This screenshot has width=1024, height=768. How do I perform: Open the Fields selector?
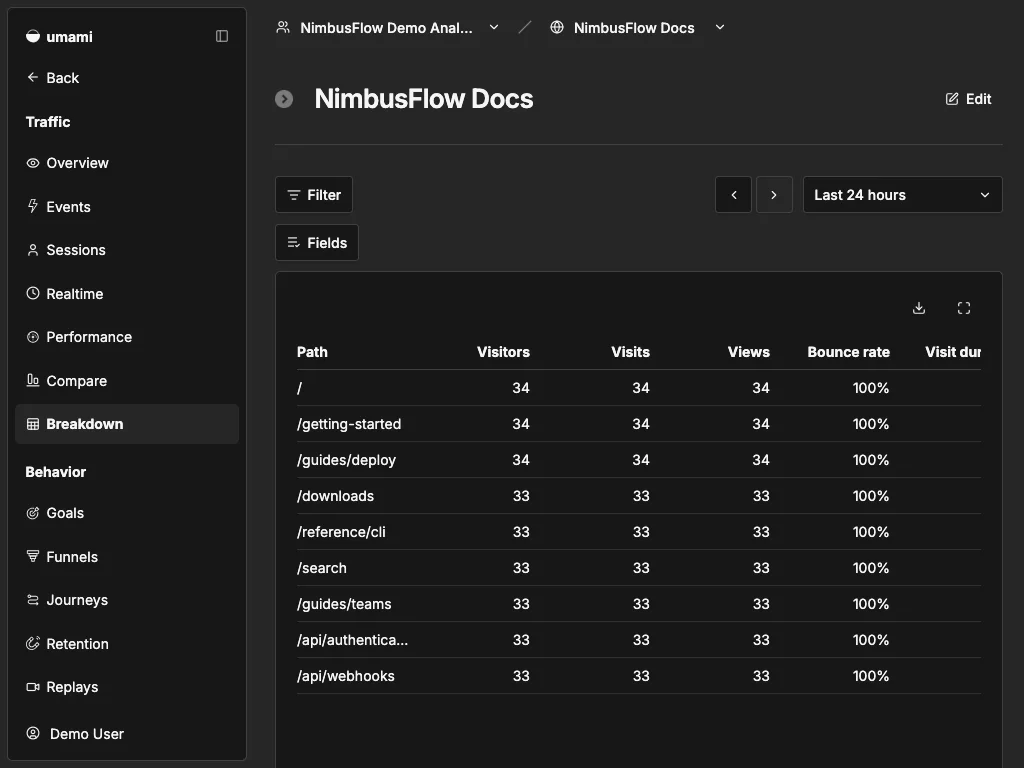[317, 243]
